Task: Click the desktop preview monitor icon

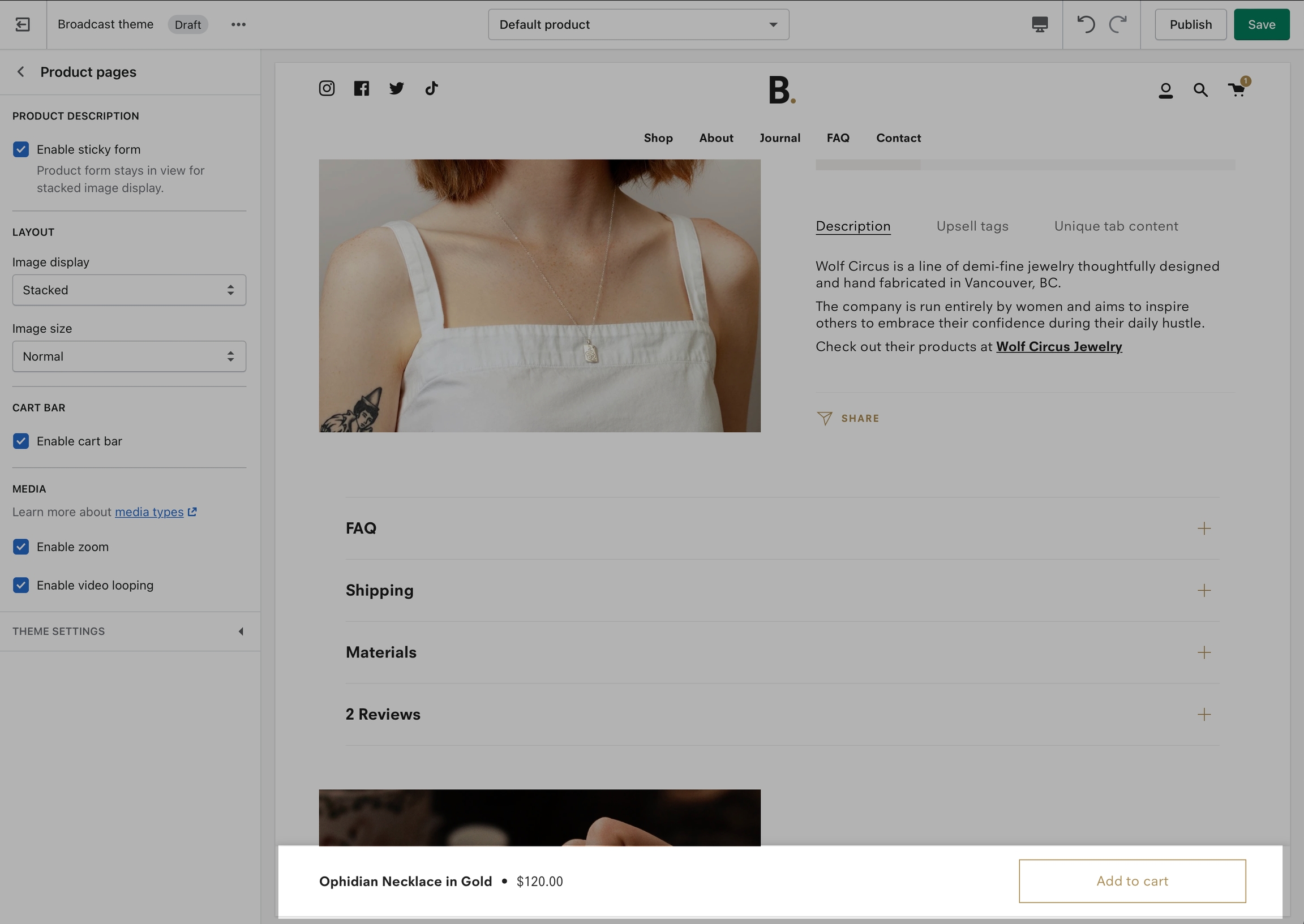Action: click(x=1040, y=24)
